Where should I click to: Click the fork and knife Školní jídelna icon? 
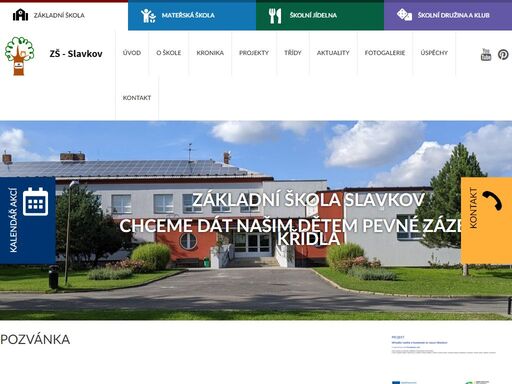(x=275, y=16)
